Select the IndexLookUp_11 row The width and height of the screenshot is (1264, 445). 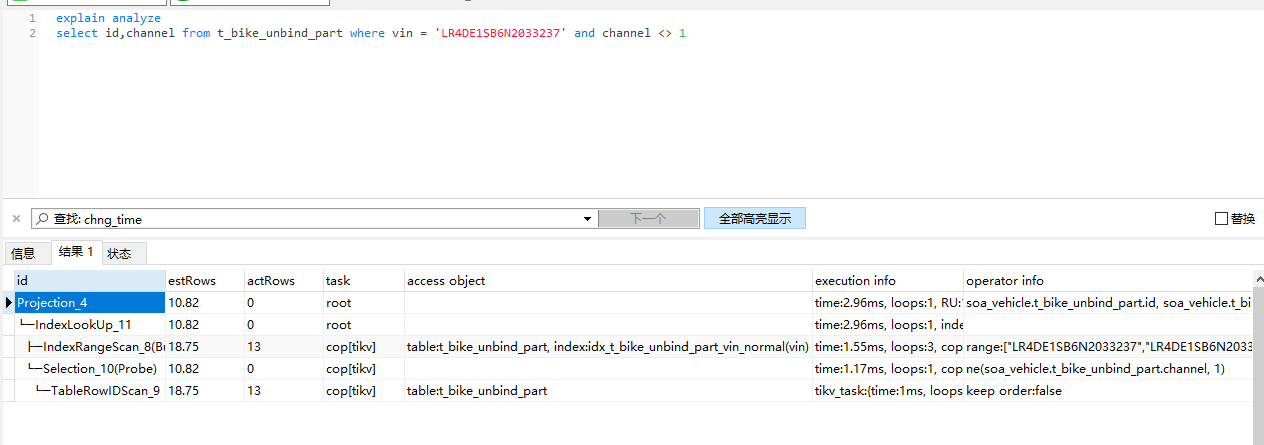(x=83, y=324)
